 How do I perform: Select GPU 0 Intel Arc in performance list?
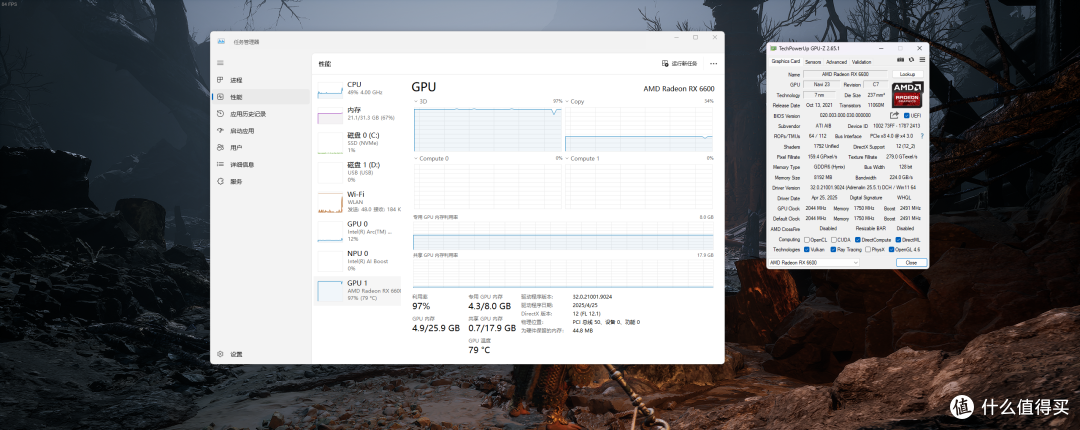click(x=357, y=231)
